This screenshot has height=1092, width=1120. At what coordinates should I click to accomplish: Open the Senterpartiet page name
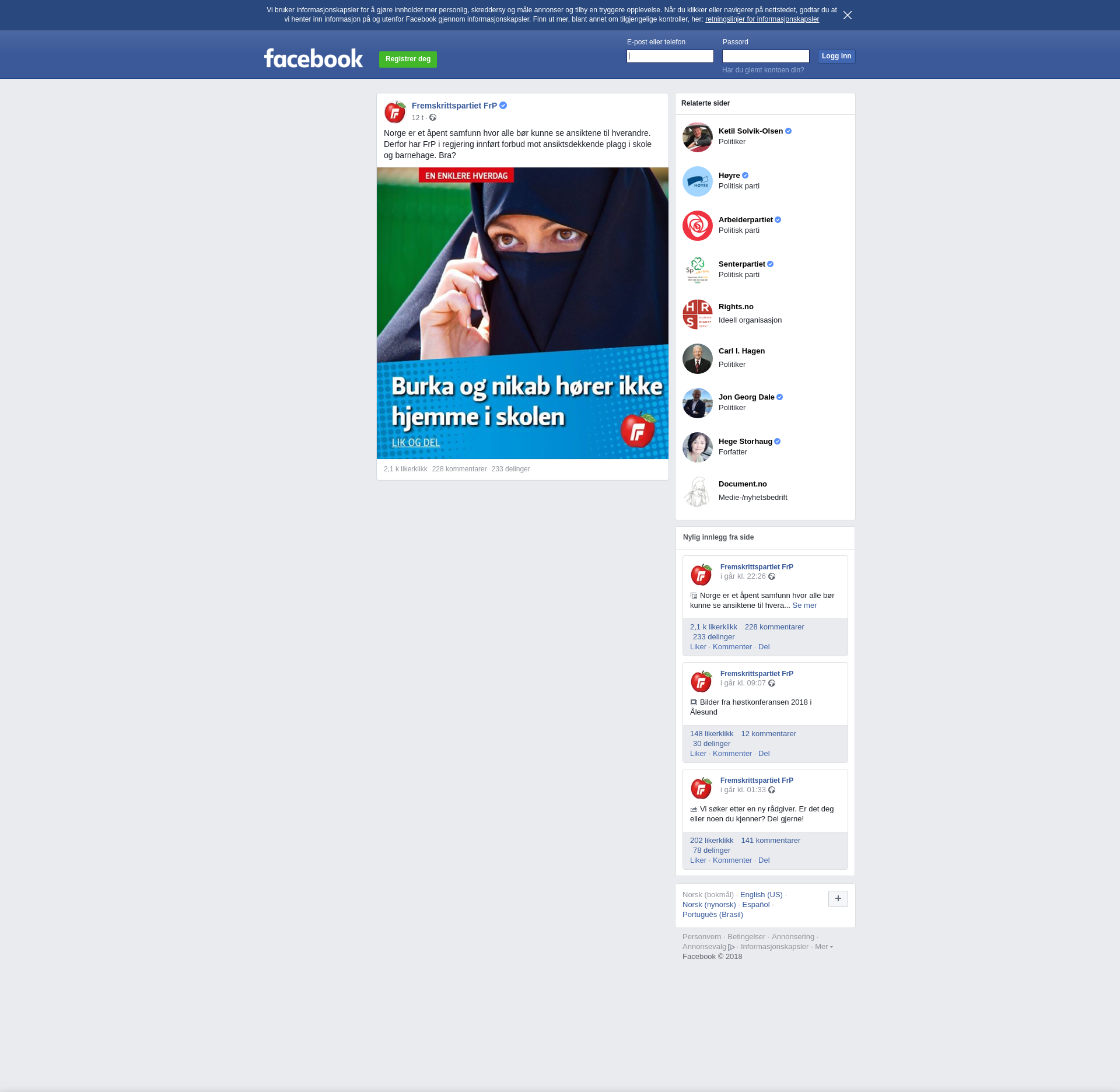pyautogui.click(x=742, y=264)
